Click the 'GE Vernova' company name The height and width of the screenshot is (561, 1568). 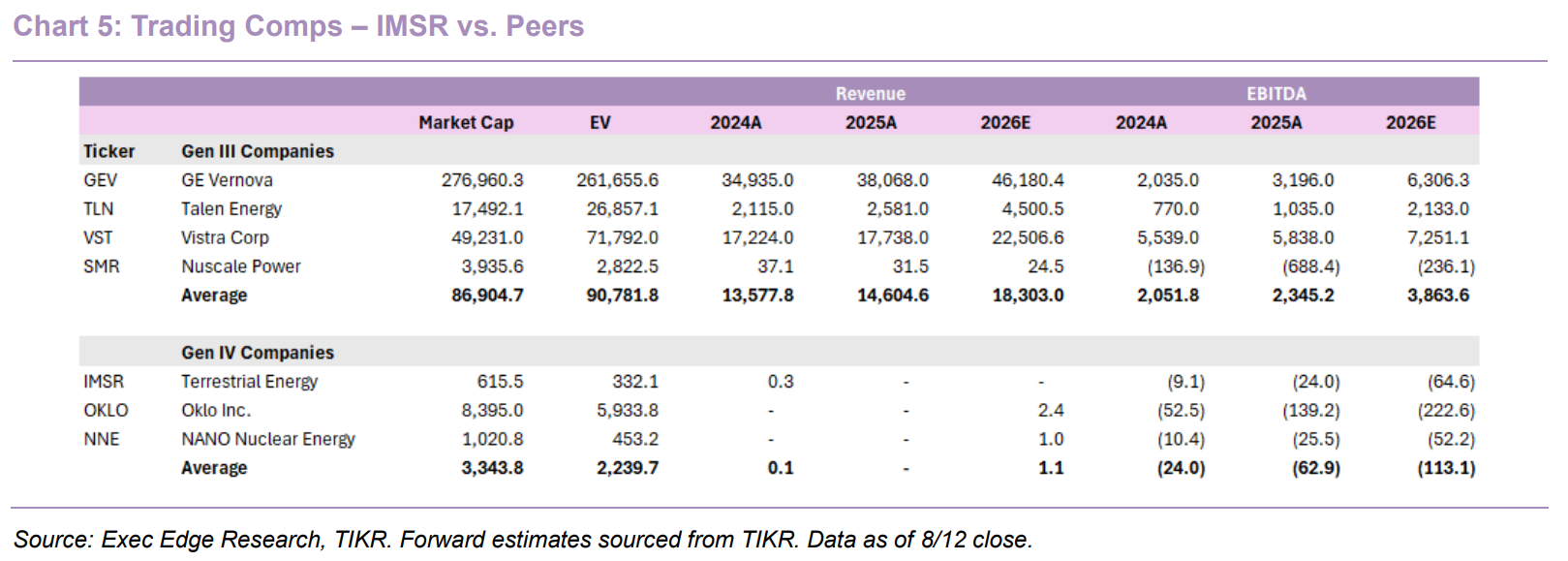pyautogui.click(x=227, y=180)
